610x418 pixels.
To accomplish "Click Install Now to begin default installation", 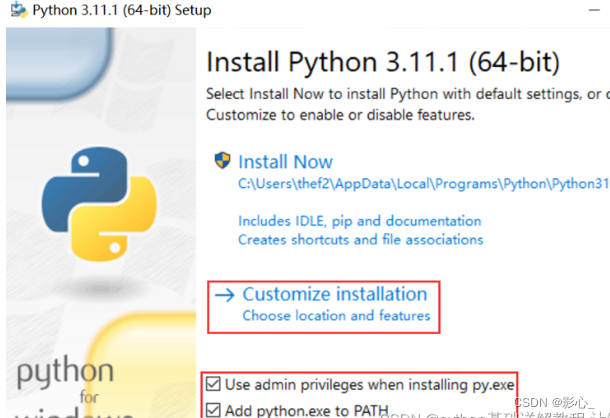I will click(x=285, y=162).
